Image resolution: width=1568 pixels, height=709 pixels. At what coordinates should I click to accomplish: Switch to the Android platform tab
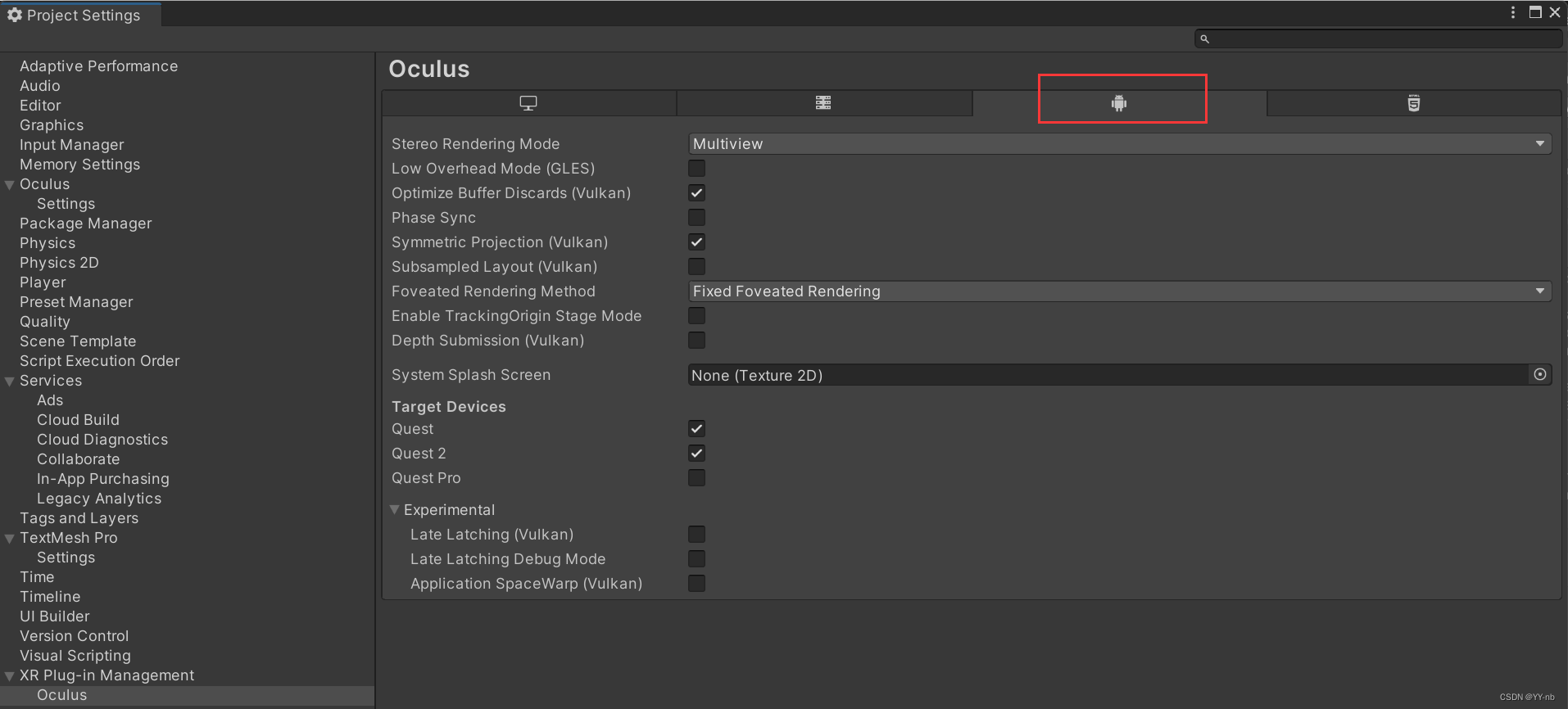[x=1119, y=103]
